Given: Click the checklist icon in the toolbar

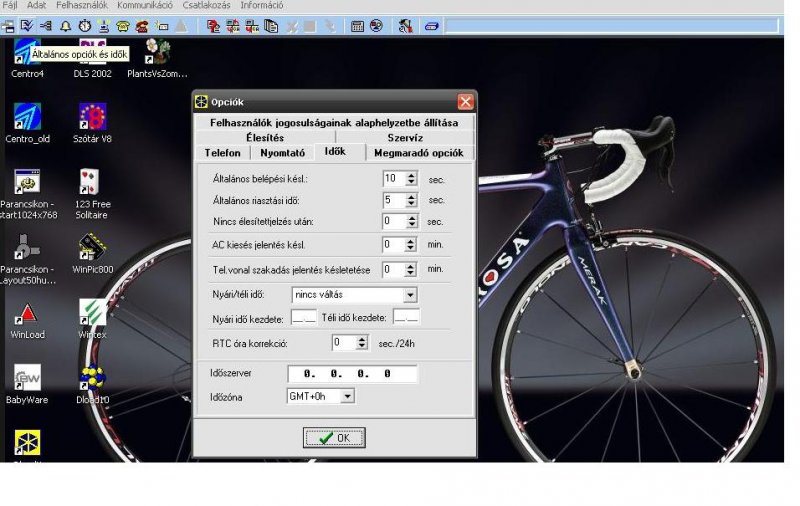Looking at the screenshot, I should click(27, 26).
